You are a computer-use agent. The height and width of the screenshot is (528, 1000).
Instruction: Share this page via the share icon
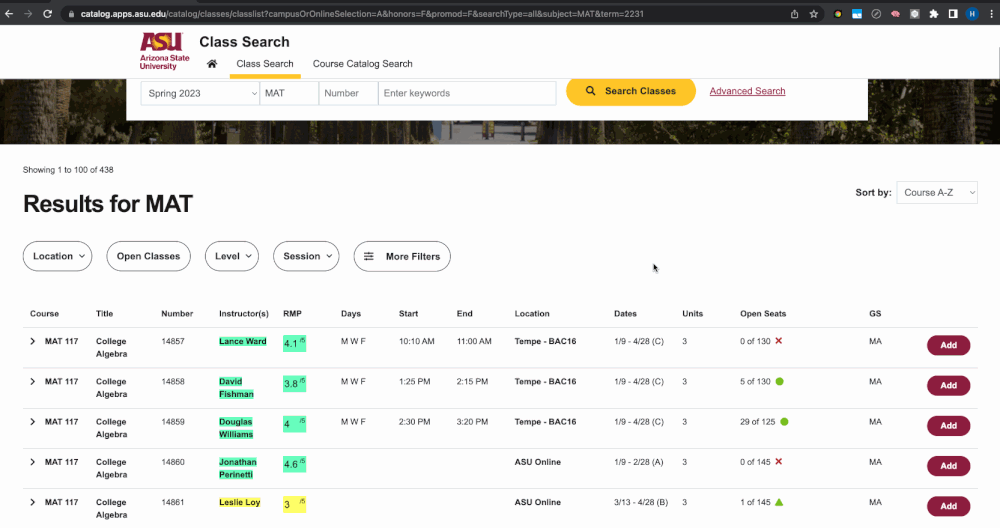click(795, 14)
